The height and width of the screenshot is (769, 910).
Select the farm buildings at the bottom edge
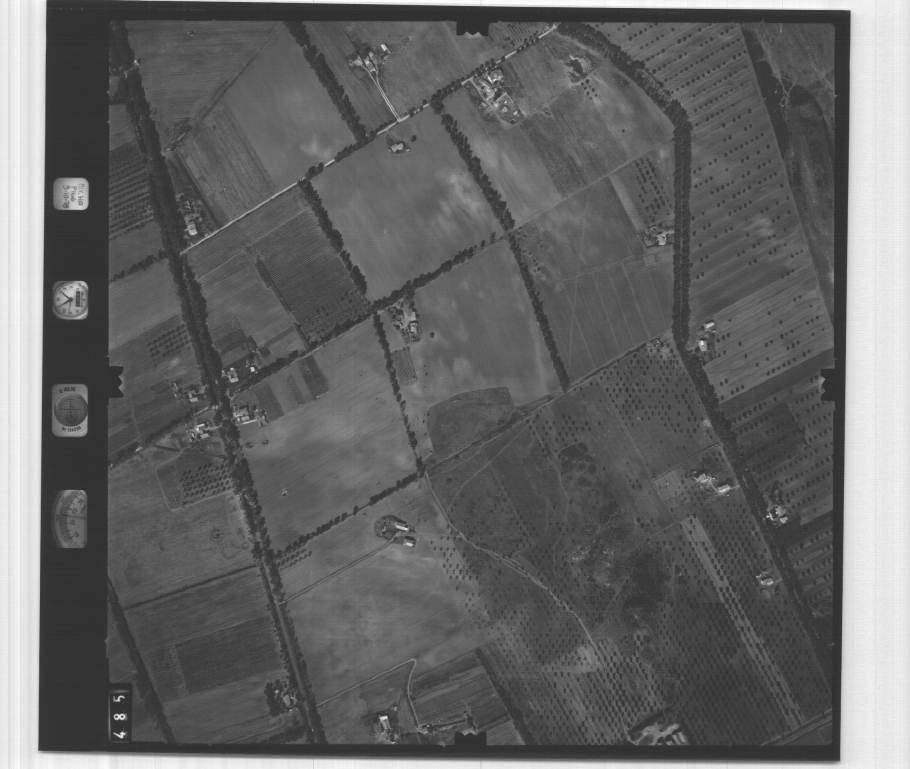tap(383, 722)
